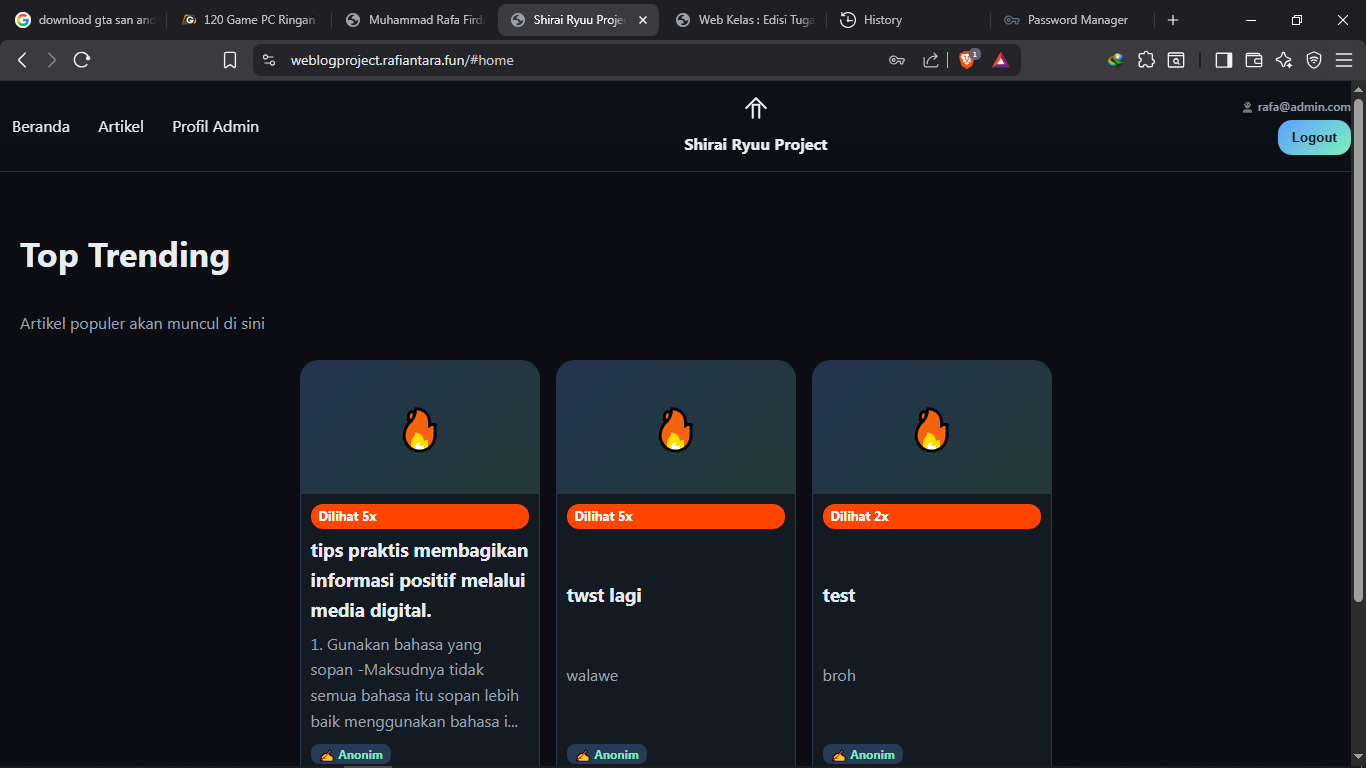Click the IDM extension globe icon
The image size is (1366, 768).
1115,60
